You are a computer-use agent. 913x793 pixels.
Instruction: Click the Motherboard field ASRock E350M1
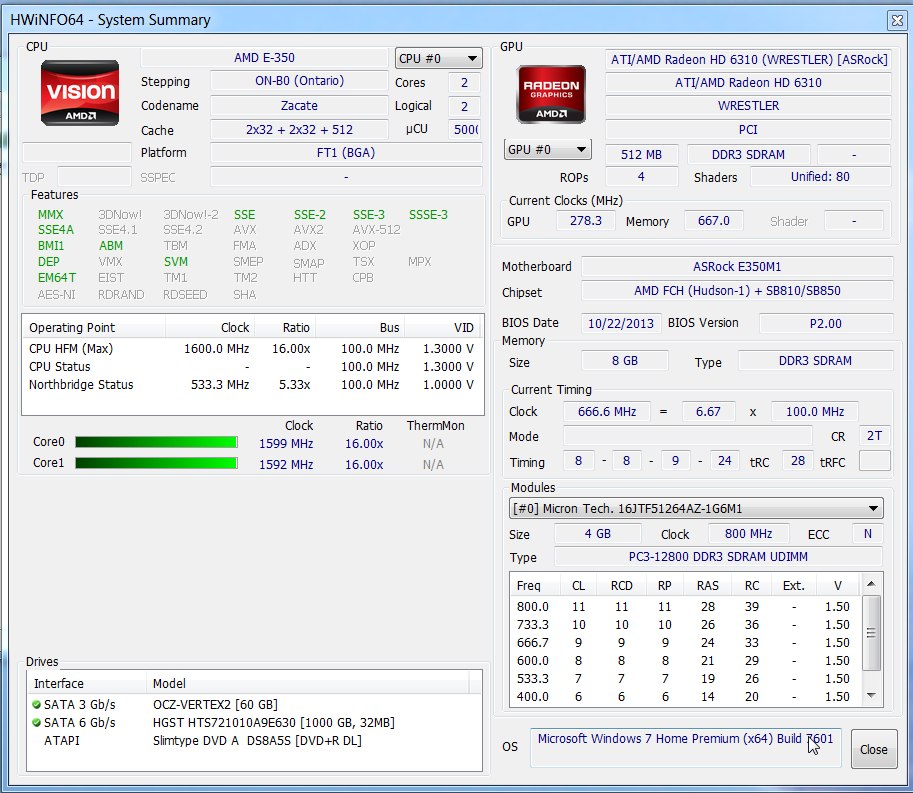pos(737,267)
